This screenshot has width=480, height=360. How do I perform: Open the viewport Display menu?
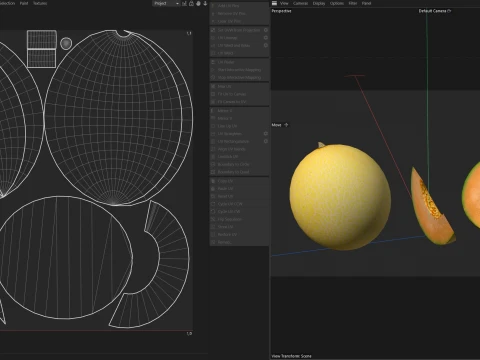click(x=319, y=3)
